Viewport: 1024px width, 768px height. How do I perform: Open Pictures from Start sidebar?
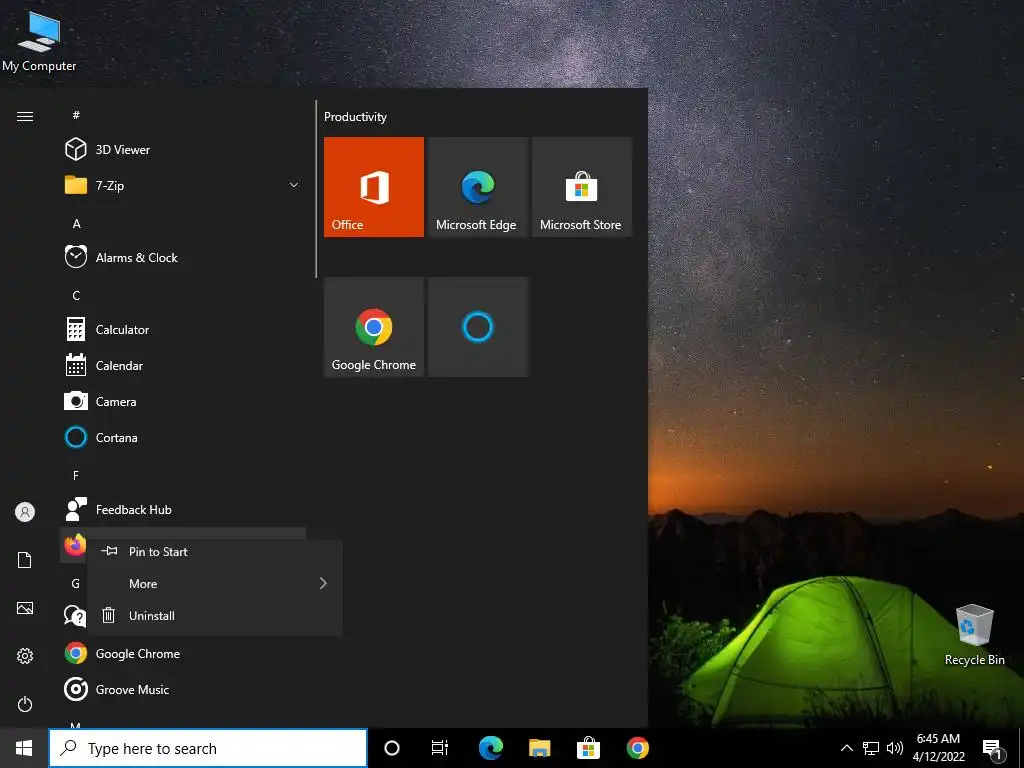tap(25, 608)
